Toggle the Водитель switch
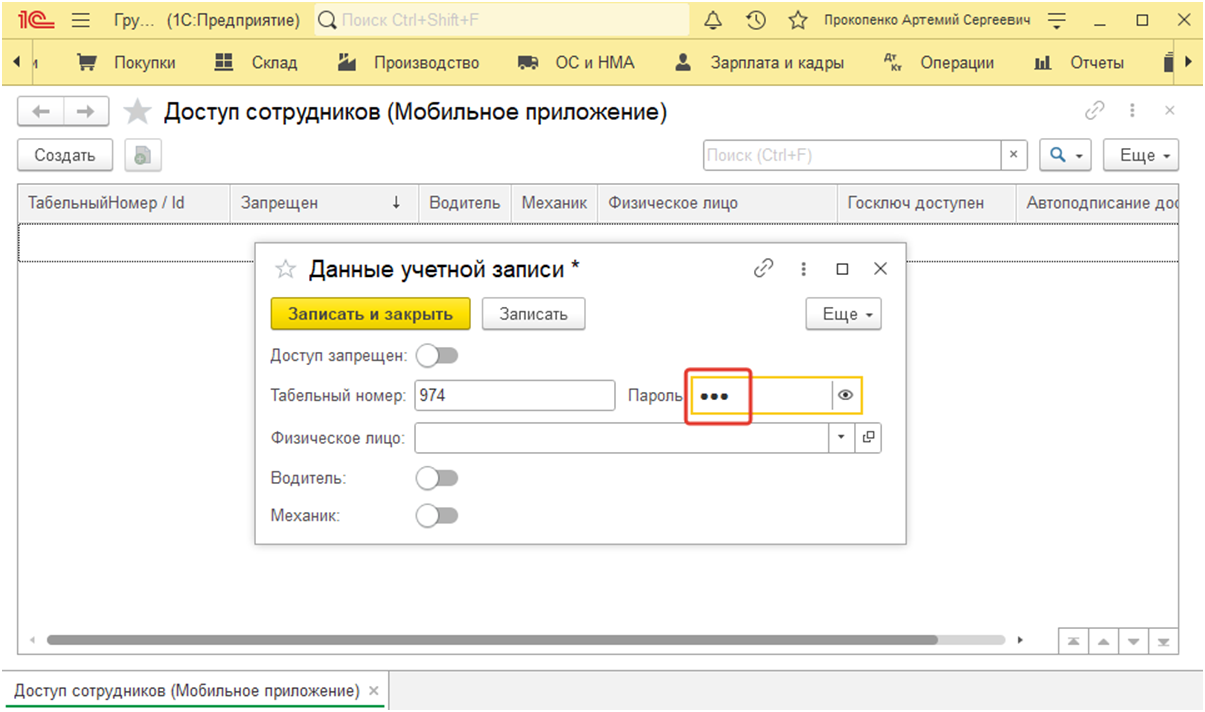 [x=436, y=478]
